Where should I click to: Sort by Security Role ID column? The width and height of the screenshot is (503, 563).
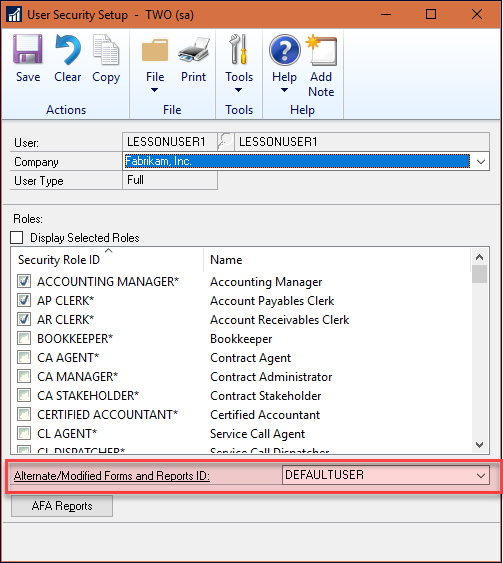tap(59, 260)
